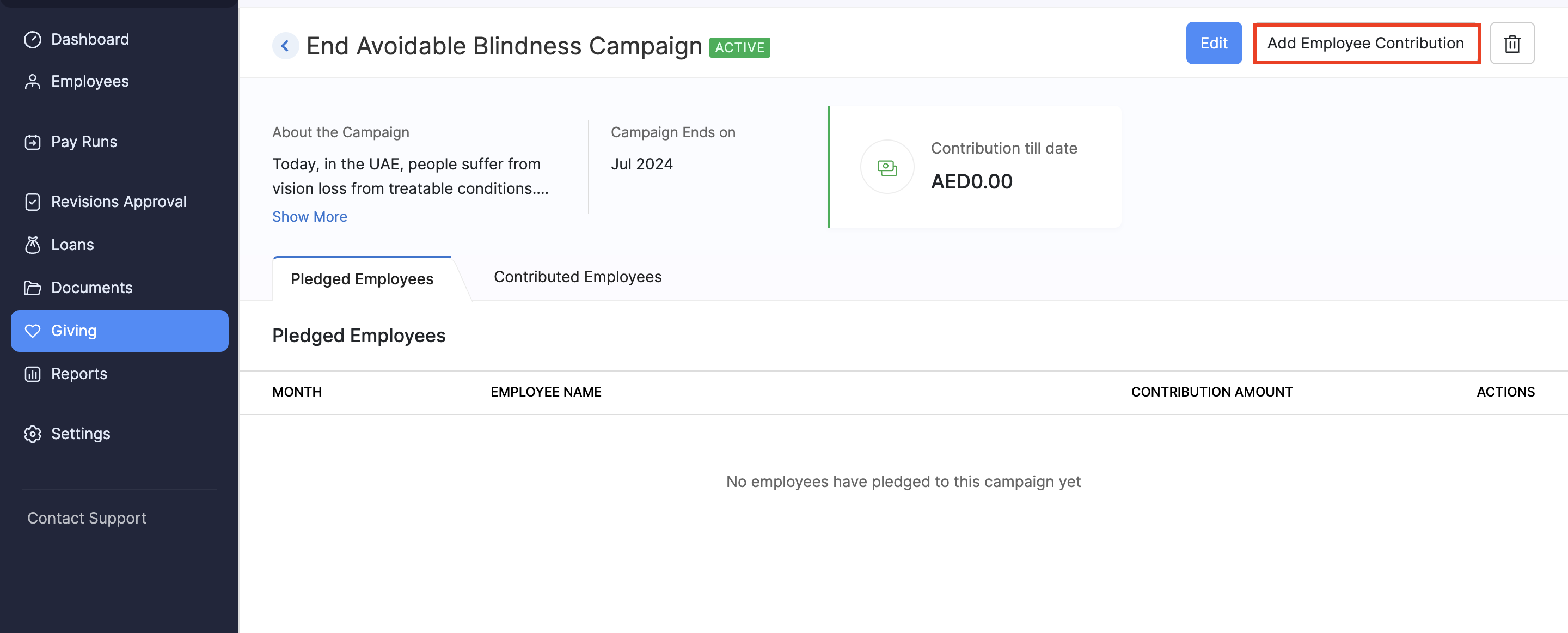
Task: Click the contribution money icon
Action: 887,168
